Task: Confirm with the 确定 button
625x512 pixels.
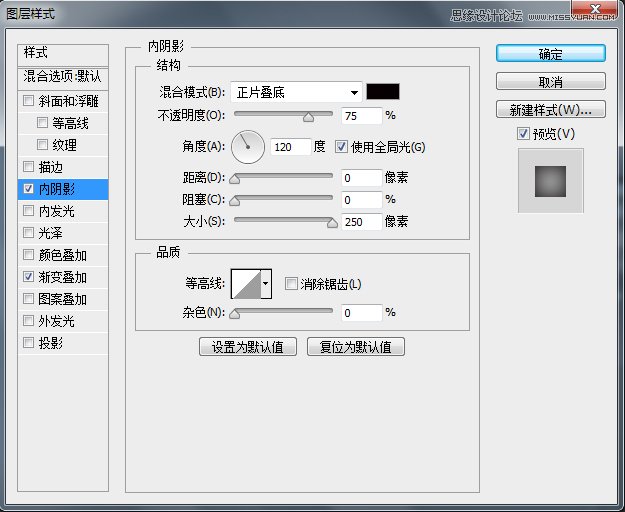Action: 551,53
